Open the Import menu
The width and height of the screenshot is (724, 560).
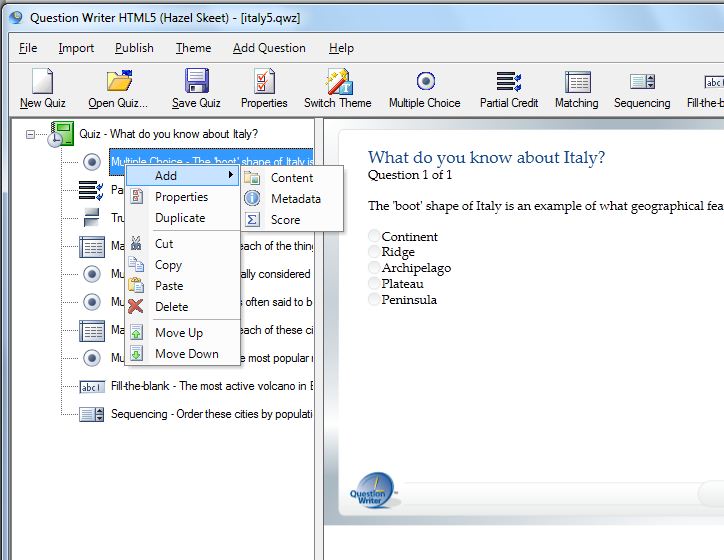(x=76, y=48)
